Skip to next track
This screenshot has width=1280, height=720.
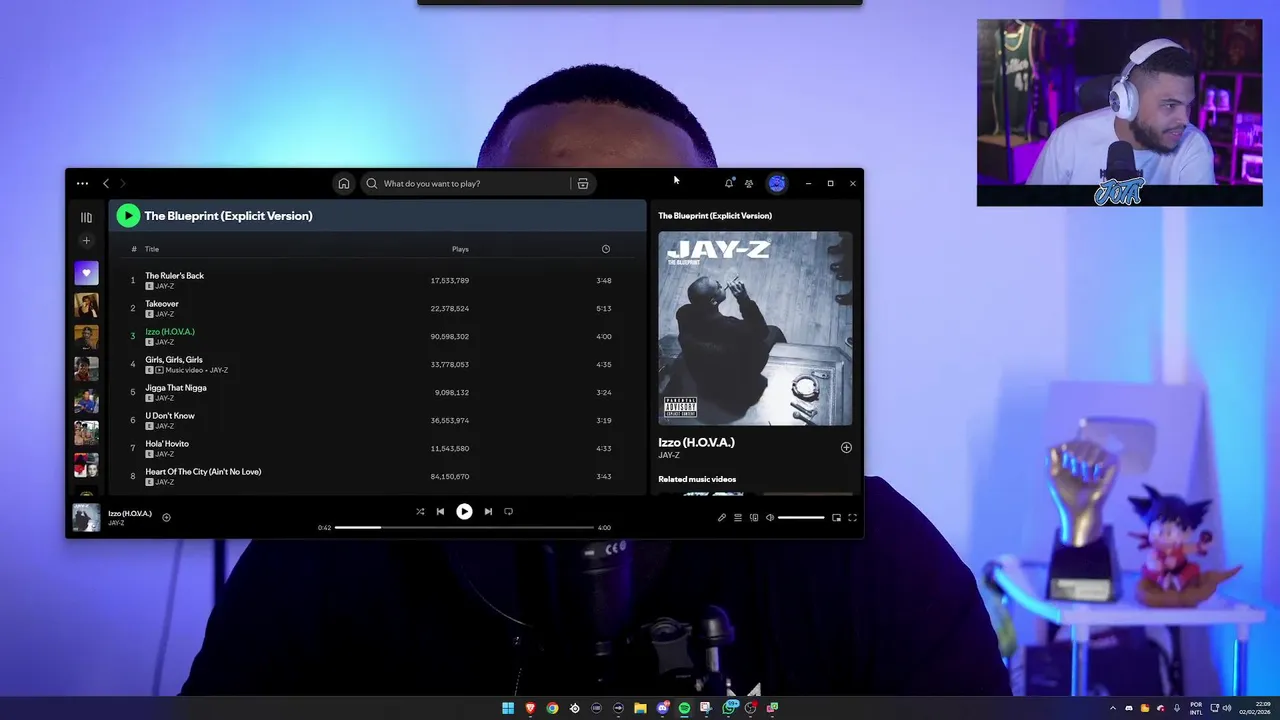click(x=488, y=511)
